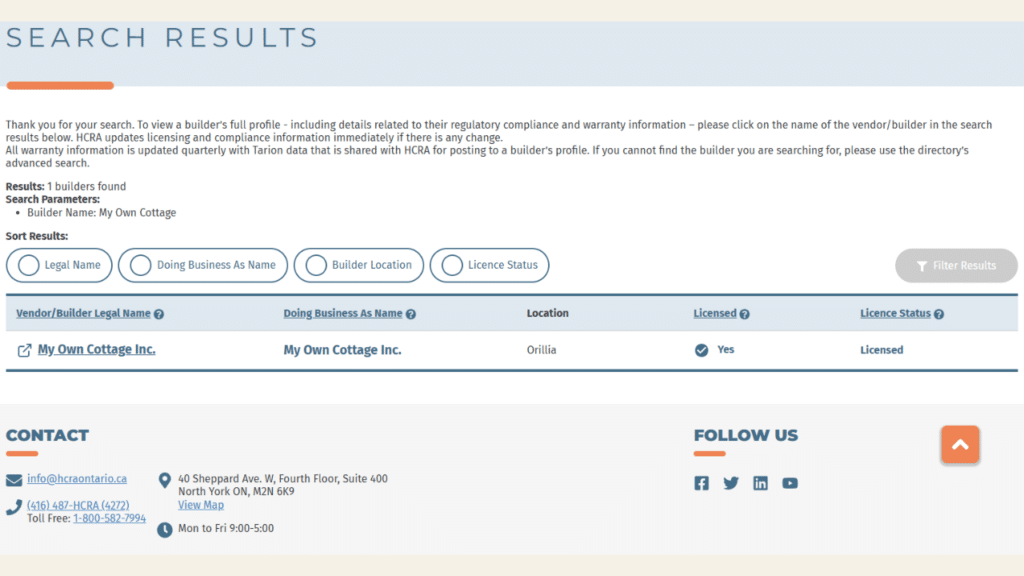Click the envelope email icon in Contact
The image size is (1024, 576).
pyautogui.click(x=14, y=480)
